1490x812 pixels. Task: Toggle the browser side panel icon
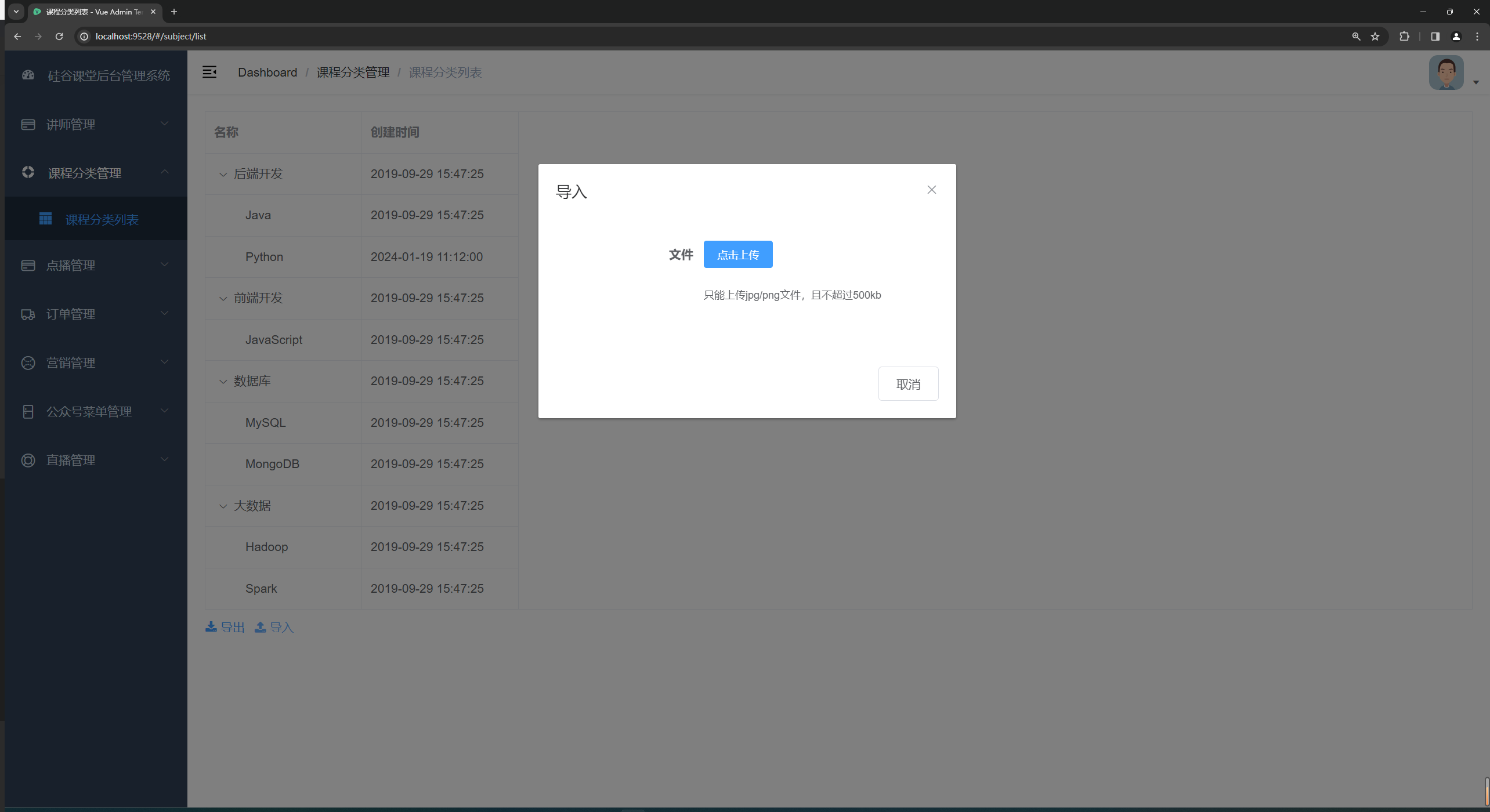1435,36
